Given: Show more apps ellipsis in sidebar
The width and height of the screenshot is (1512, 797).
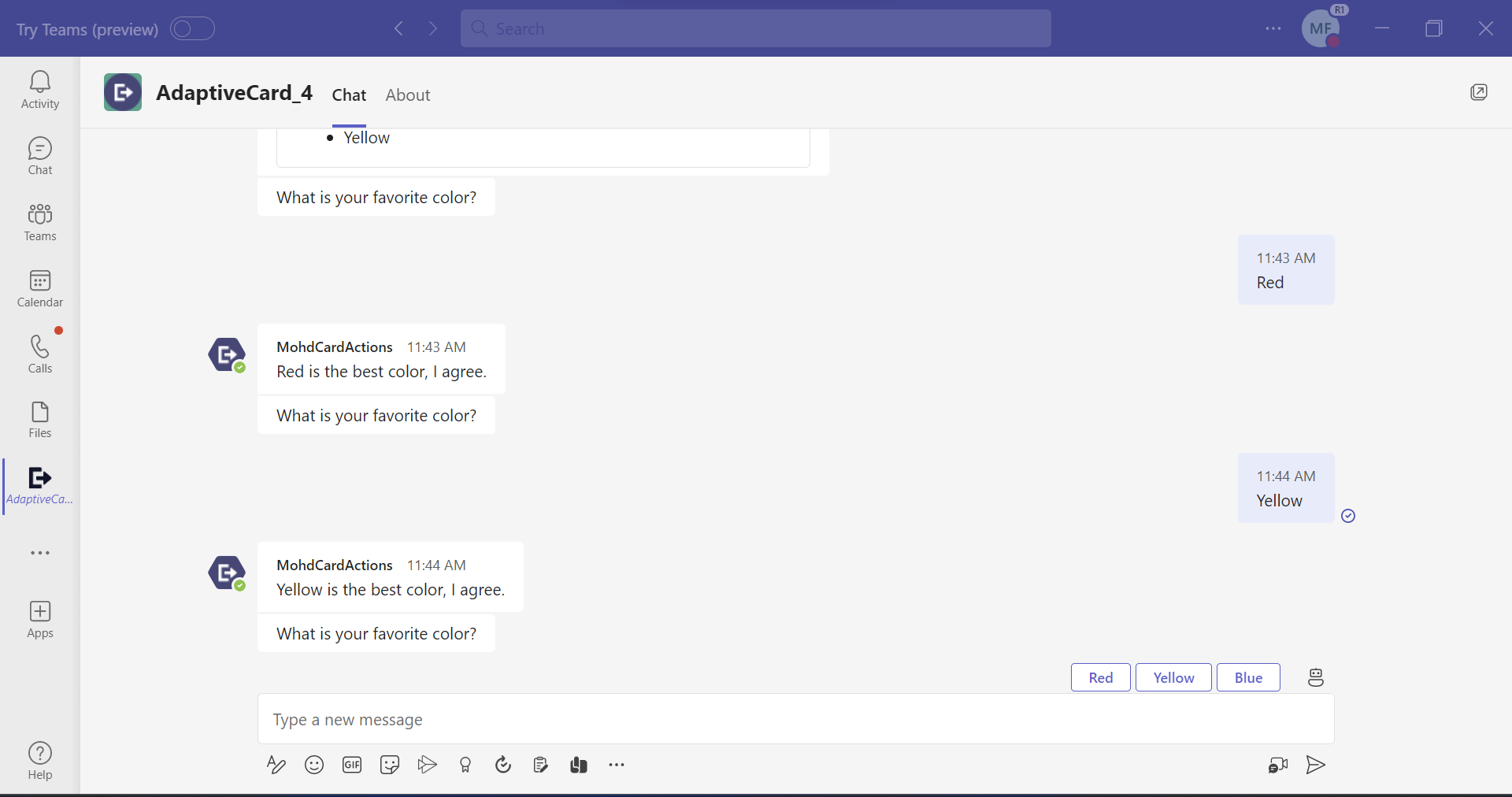Looking at the screenshot, I should pos(40,553).
